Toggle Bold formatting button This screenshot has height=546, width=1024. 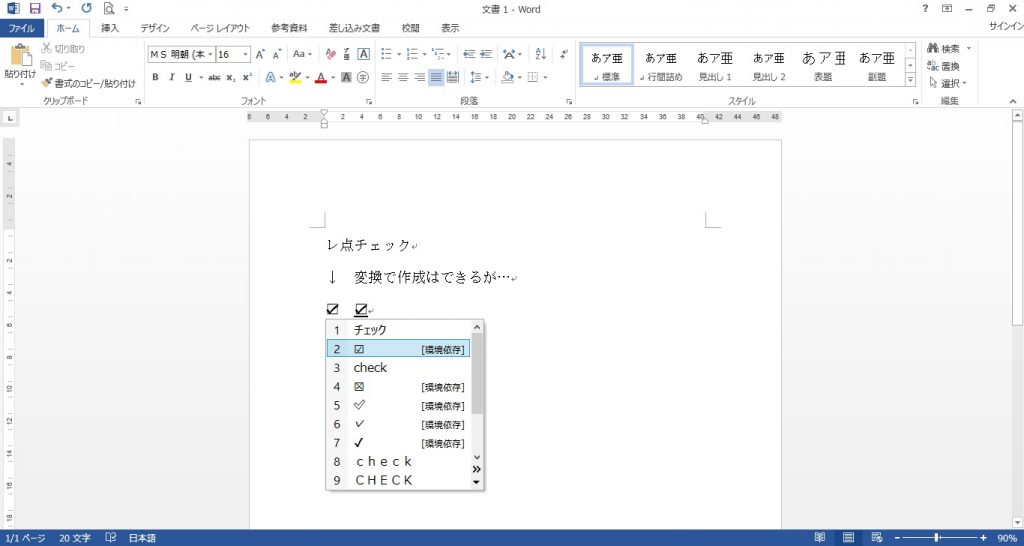155,78
